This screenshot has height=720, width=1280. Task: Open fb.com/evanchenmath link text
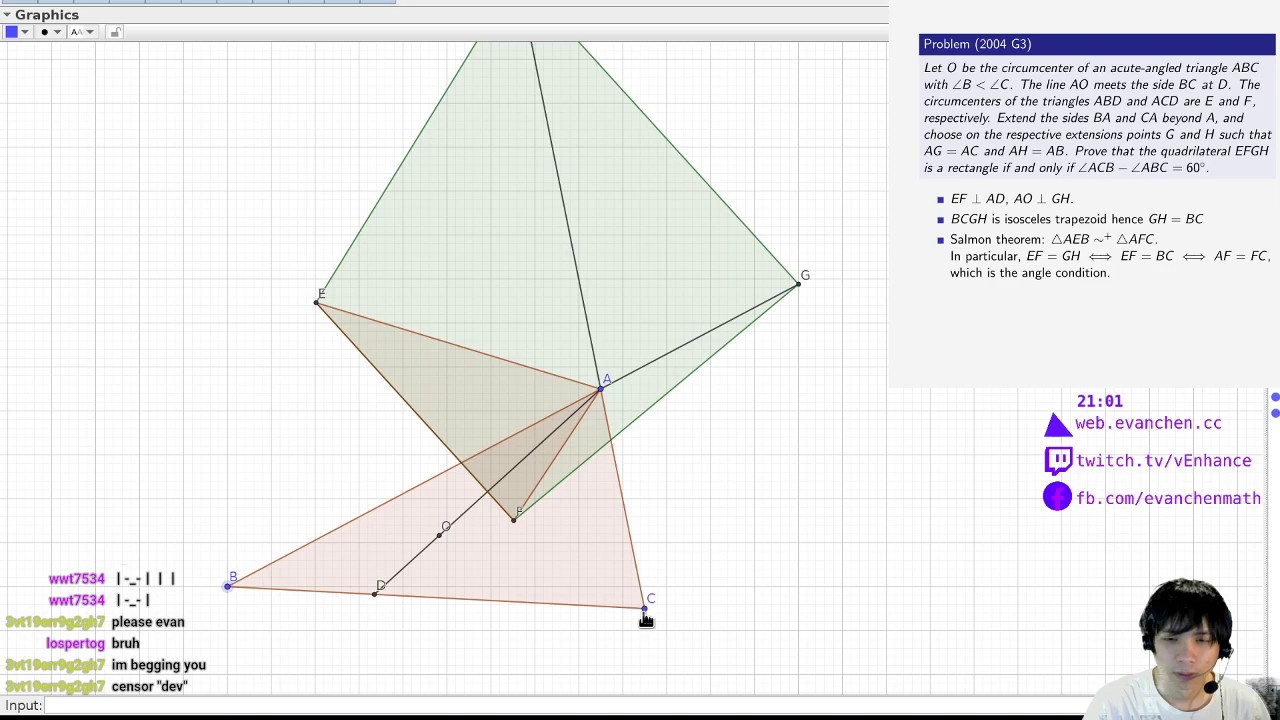1168,498
